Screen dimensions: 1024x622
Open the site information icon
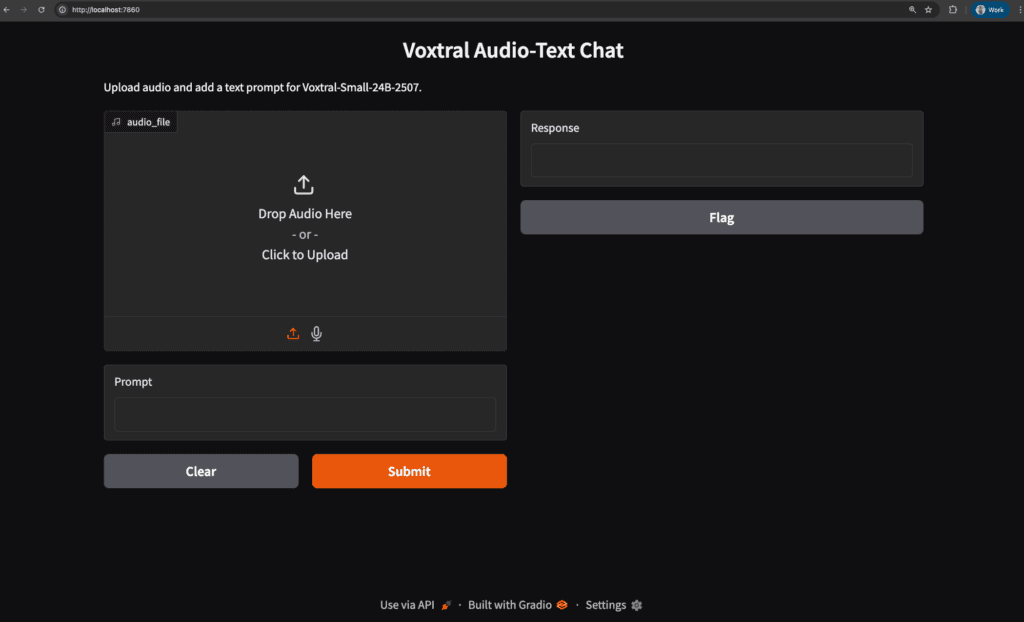point(63,10)
